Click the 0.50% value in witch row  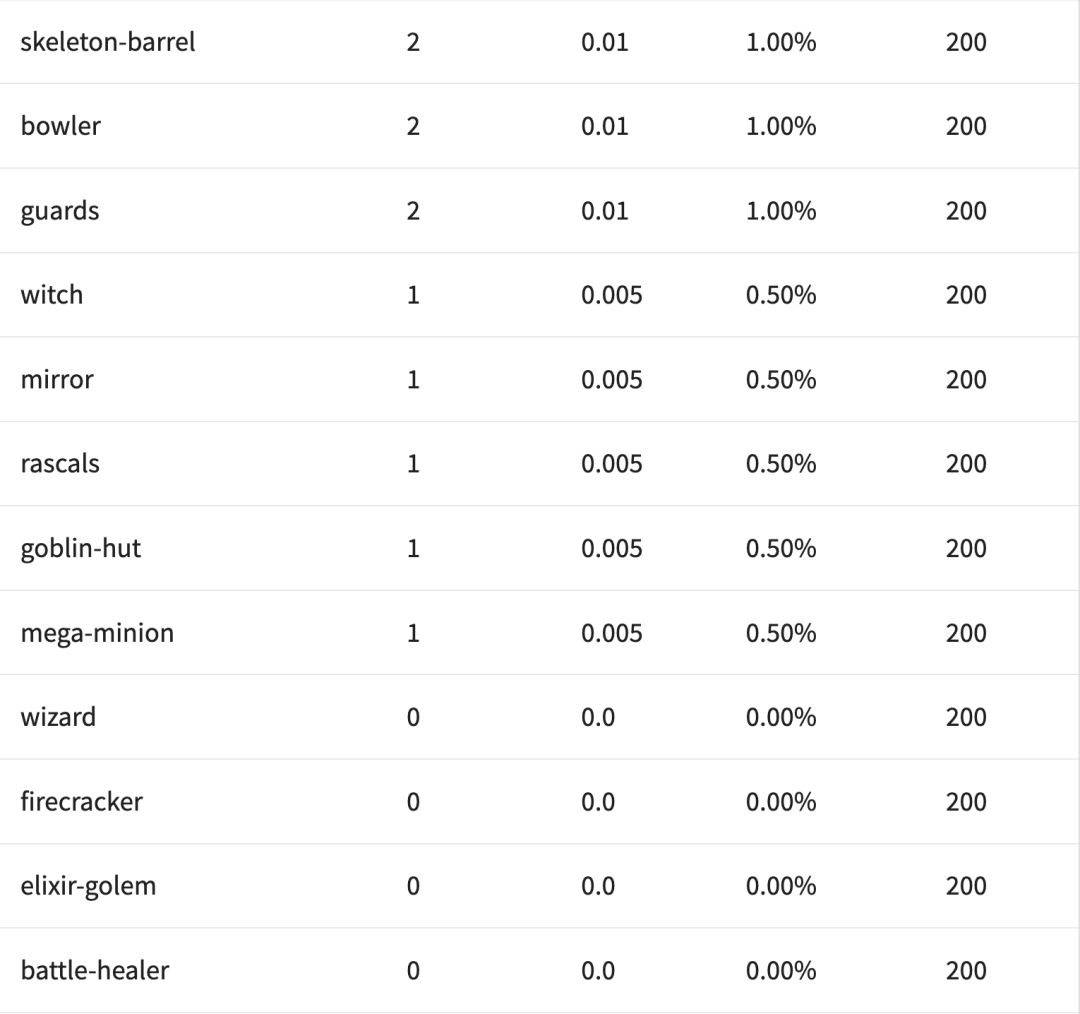click(x=781, y=295)
